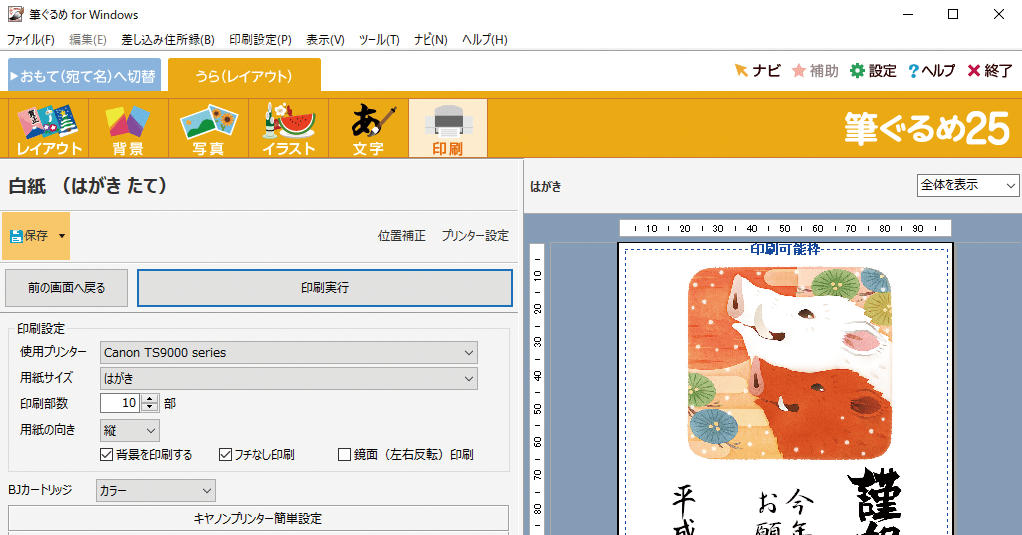Click the 保存 floppy disk save icon
Screen dimensions: 1022x535
pyautogui.click(x=16, y=236)
